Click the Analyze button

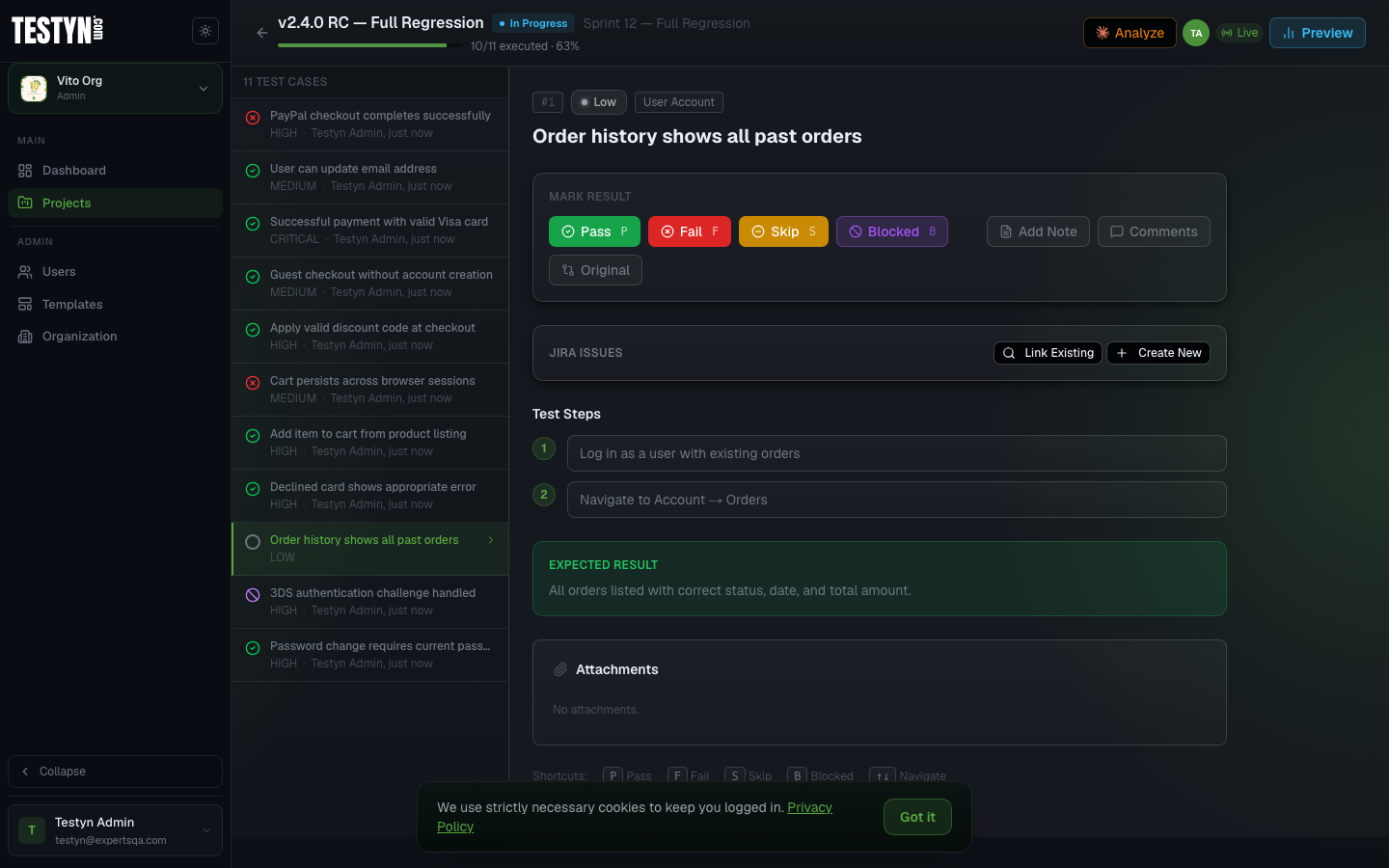[x=1130, y=33]
